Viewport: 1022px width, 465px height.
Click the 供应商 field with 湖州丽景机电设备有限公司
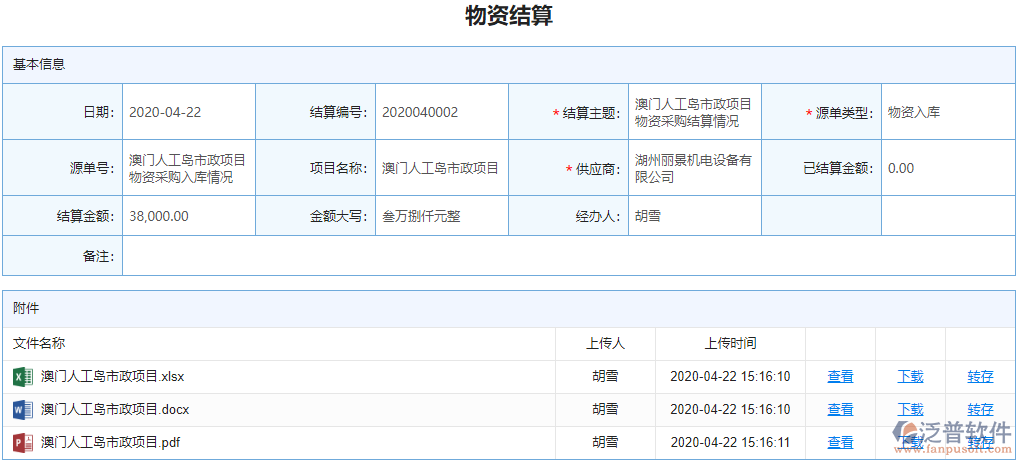click(693, 168)
